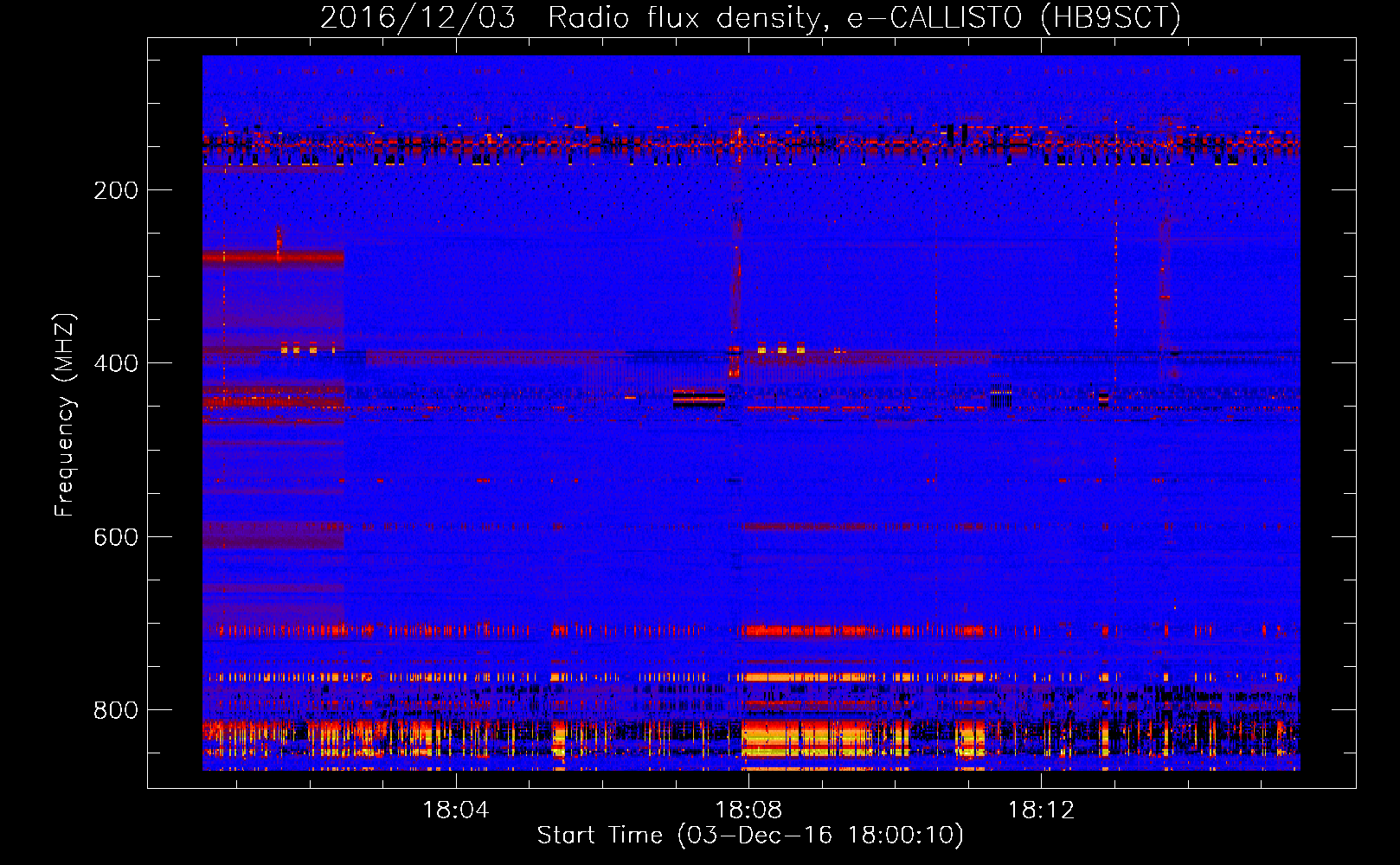
Task: Click the '18:08' time tick label
Action: tap(748, 811)
